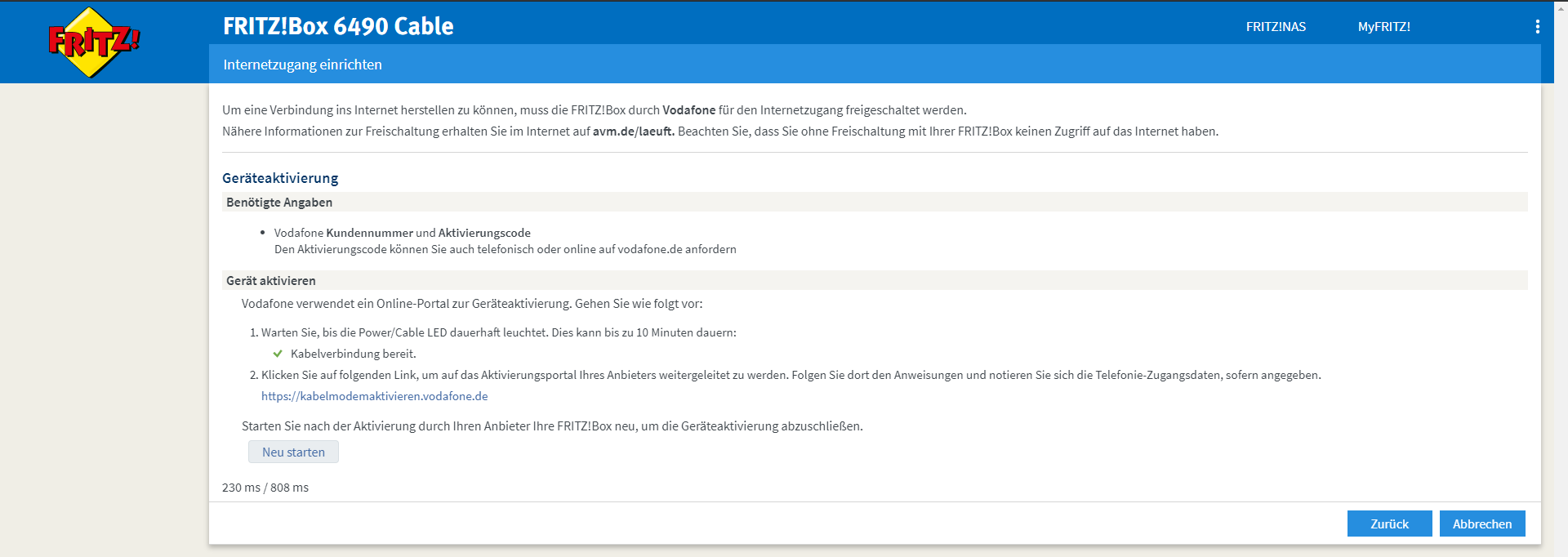Click the Starten Sie nach der Aktivierung line
Image resolution: width=1568 pixels, height=557 pixels.
point(552,426)
